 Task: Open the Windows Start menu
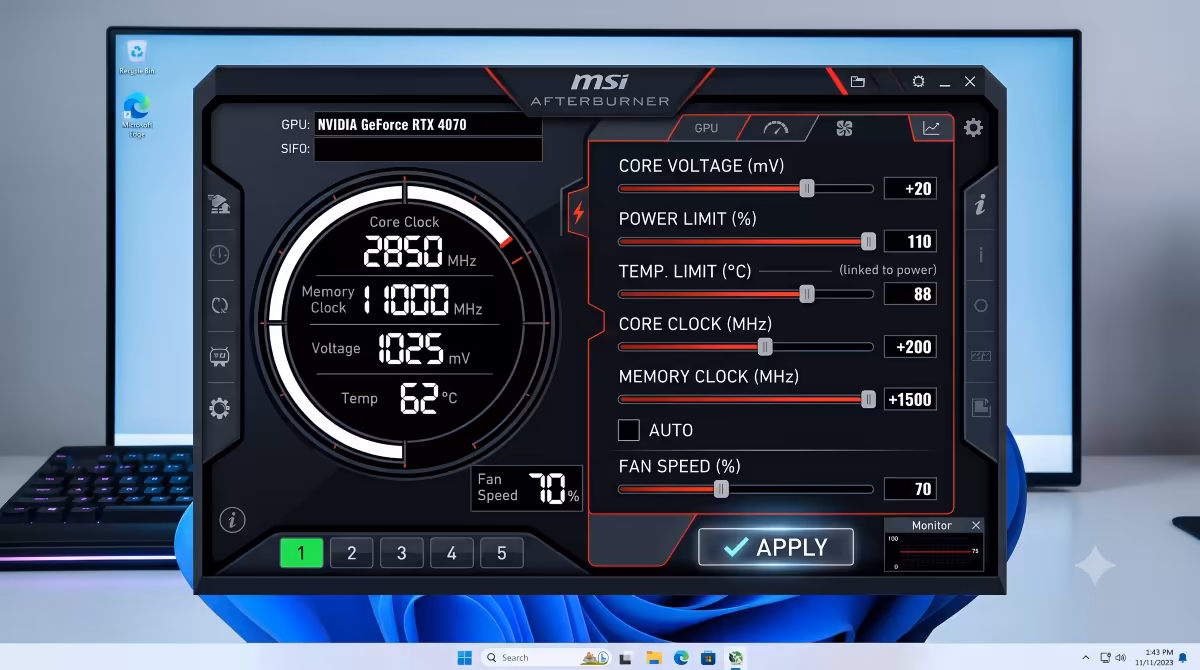coord(465,657)
